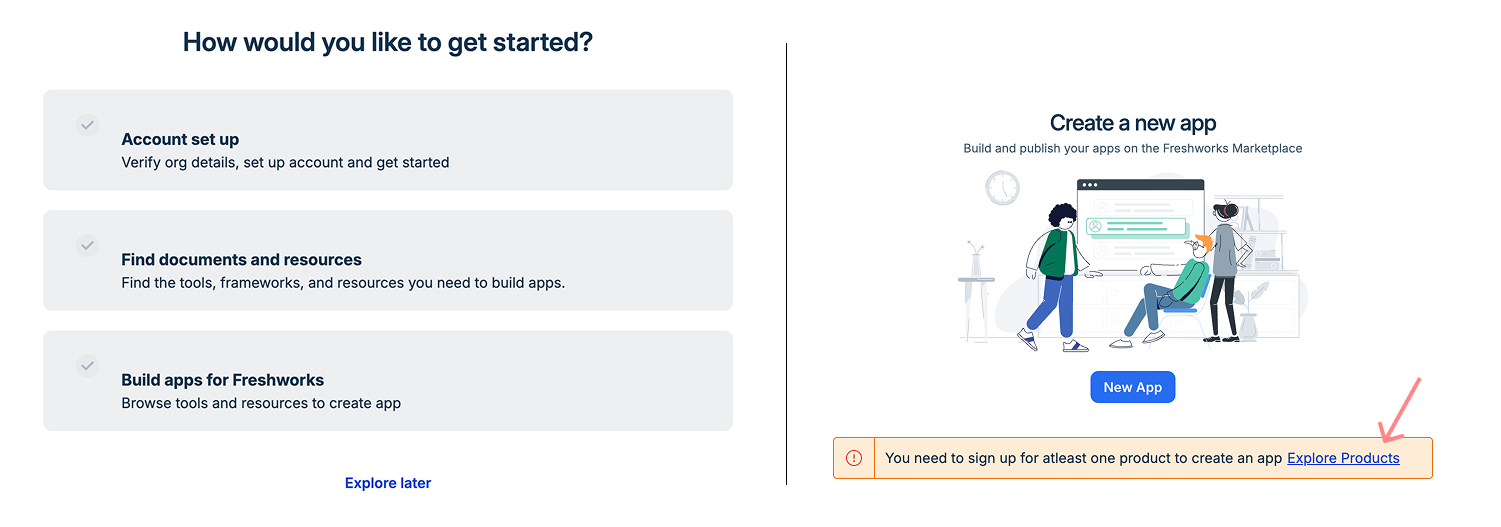Click the checkmark icon on Account set up
Screen dimensions: 1501x527
pos(88,125)
